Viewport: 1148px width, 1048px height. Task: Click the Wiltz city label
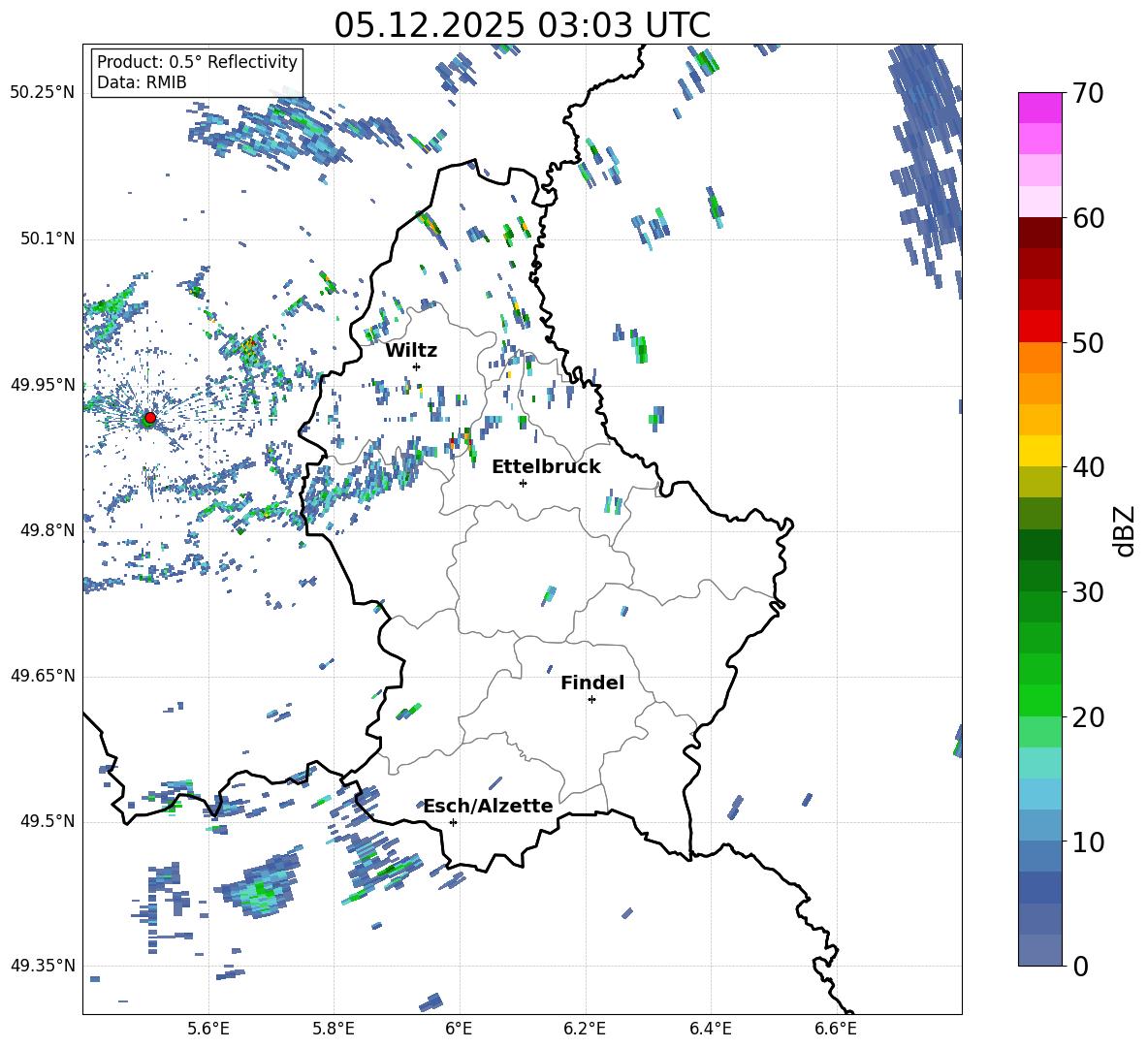point(411,350)
